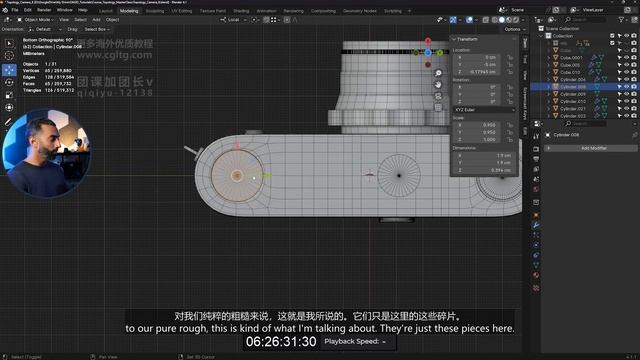Click the Blender logo menu icon

coord(5,10)
